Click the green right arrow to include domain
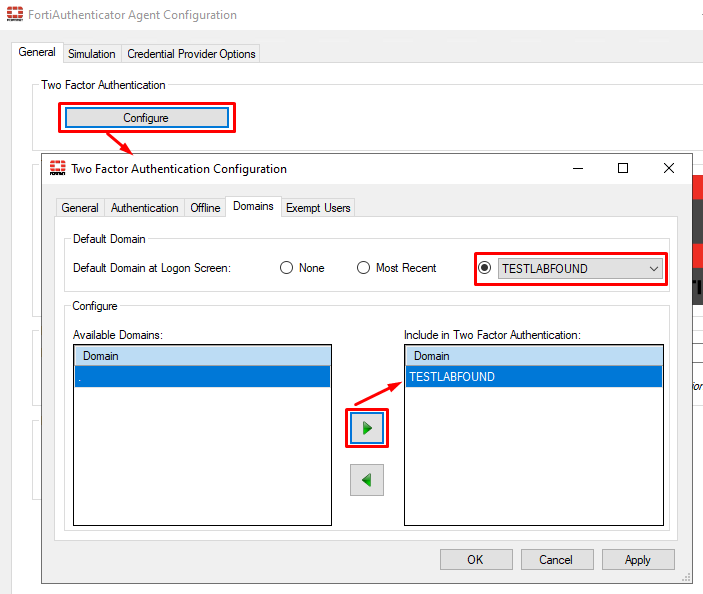 click(367, 428)
